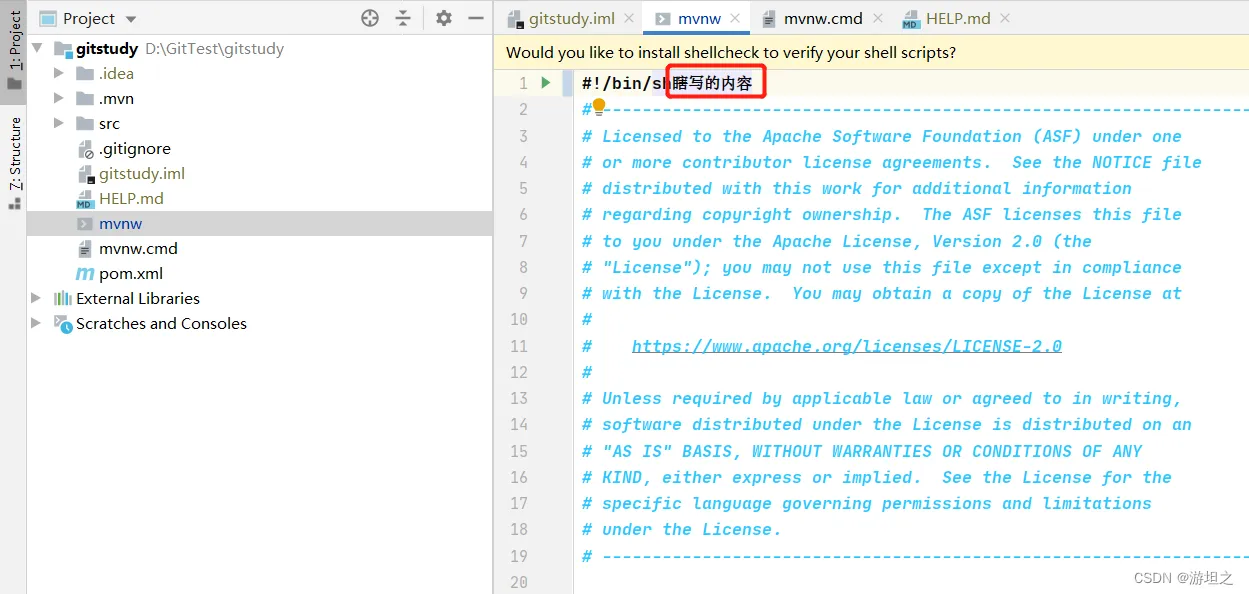
Task: Switch to the HELP.md editor tab
Action: coord(958,18)
